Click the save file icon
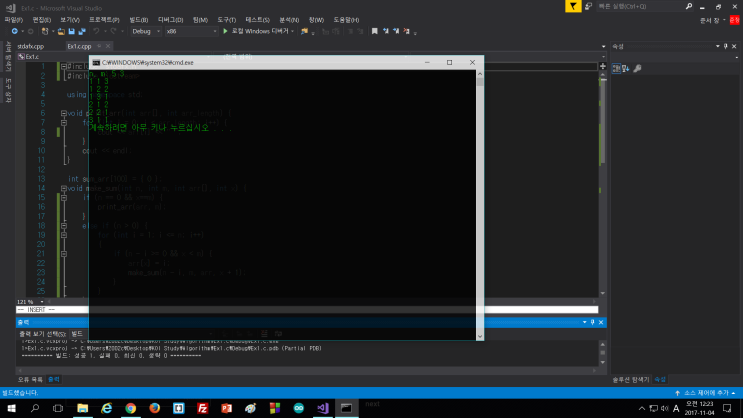The image size is (743, 418). (72, 31)
